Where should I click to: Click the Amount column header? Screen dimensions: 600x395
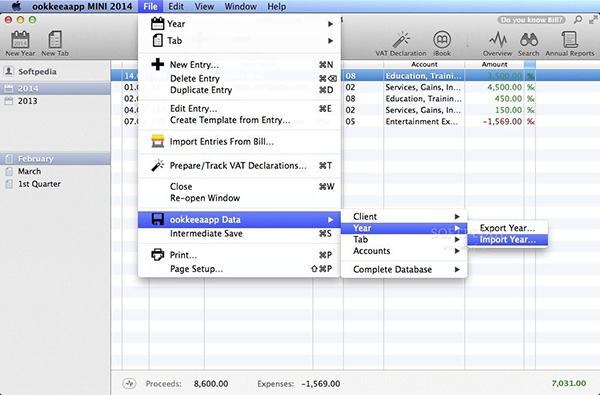[x=494, y=64]
